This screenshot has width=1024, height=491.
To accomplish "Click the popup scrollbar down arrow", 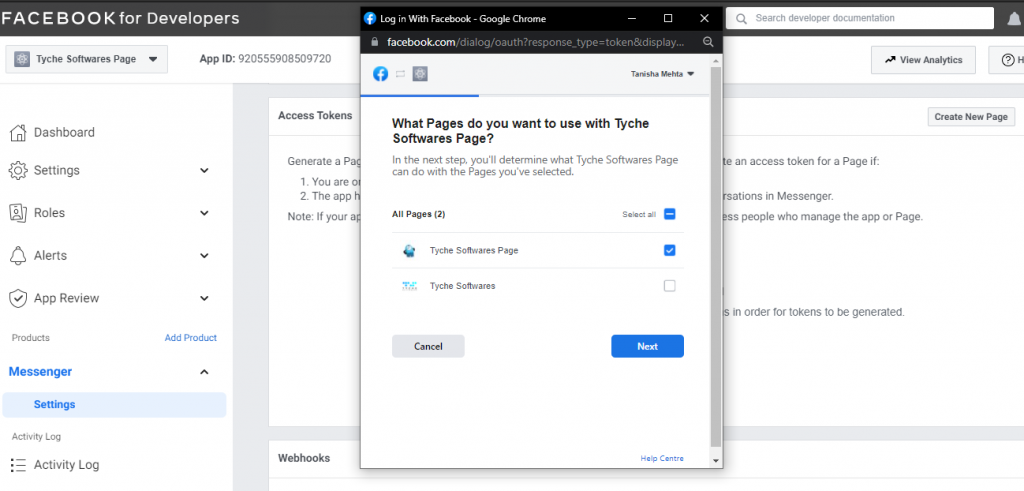I will coord(716,461).
